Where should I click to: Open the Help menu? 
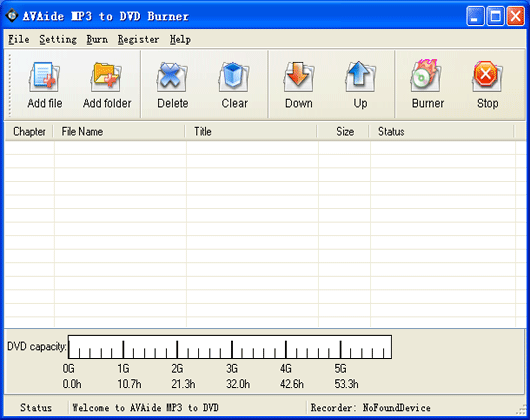click(180, 40)
